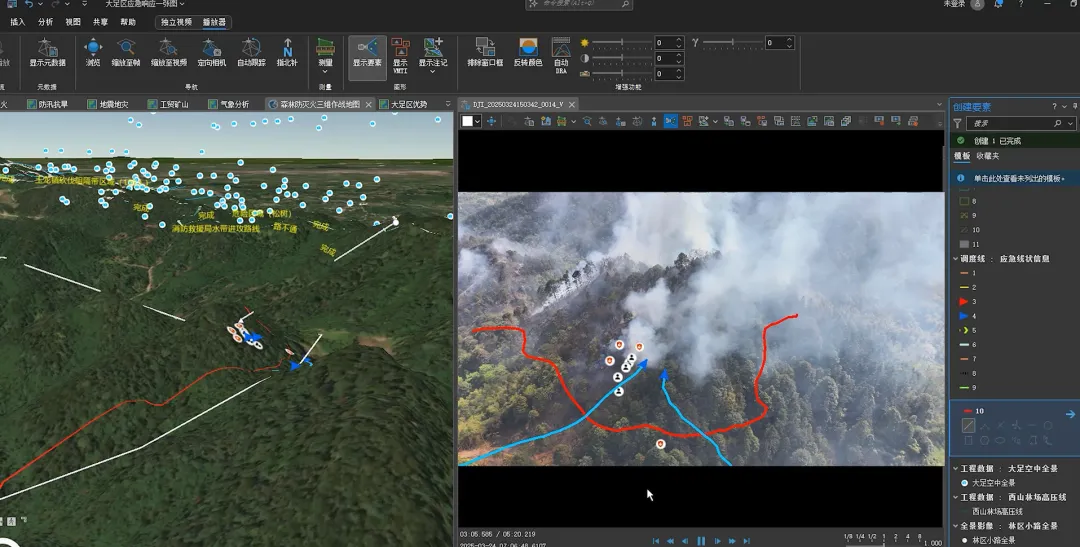1080x547 pixels.
Task: Pause the video with the pause button
Action: 701,541
